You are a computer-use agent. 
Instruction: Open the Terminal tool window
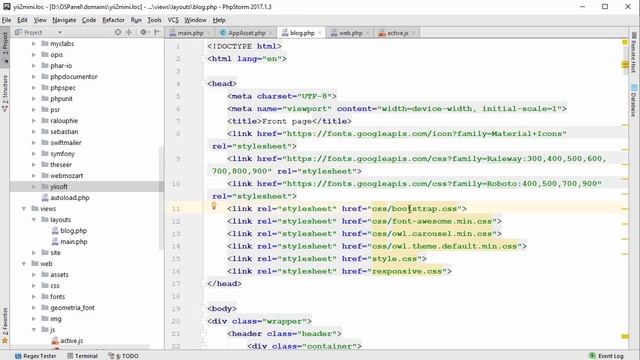click(x=82, y=356)
